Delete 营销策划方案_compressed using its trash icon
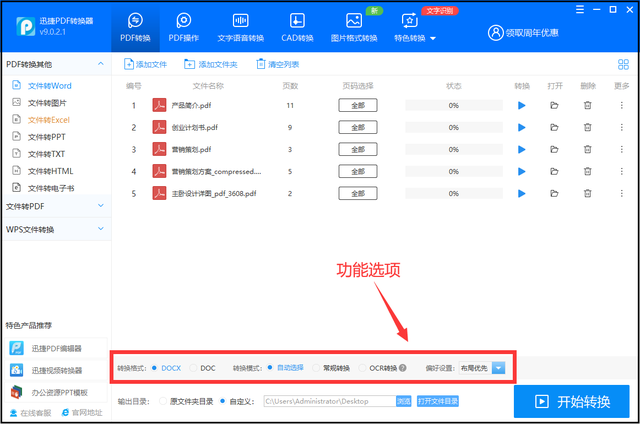 point(588,172)
